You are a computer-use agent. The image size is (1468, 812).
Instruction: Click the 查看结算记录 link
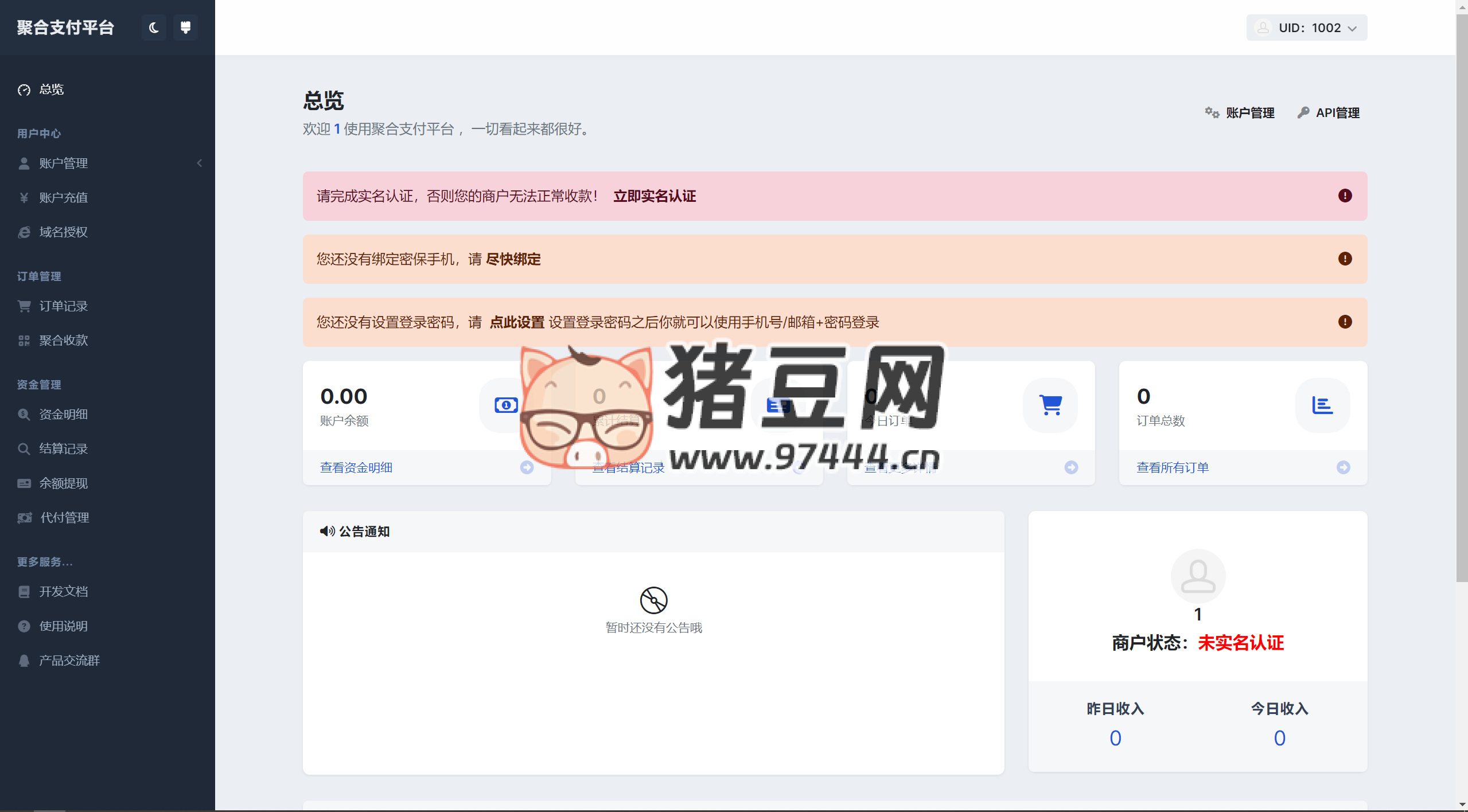(x=628, y=468)
